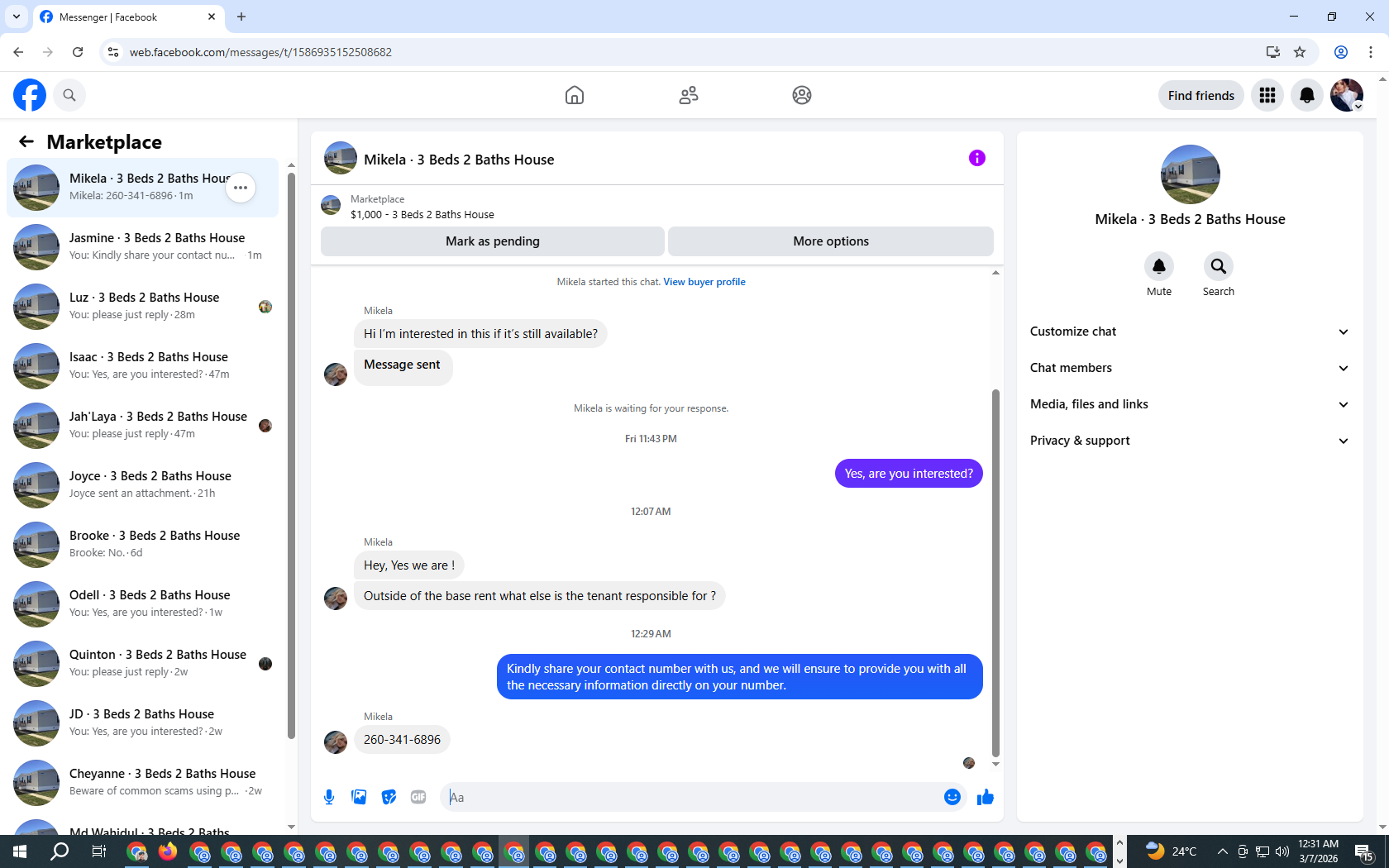Bookmark this tab with the star icon
Viewport: 1389px width, 868px height.
tap(1300, 52)
